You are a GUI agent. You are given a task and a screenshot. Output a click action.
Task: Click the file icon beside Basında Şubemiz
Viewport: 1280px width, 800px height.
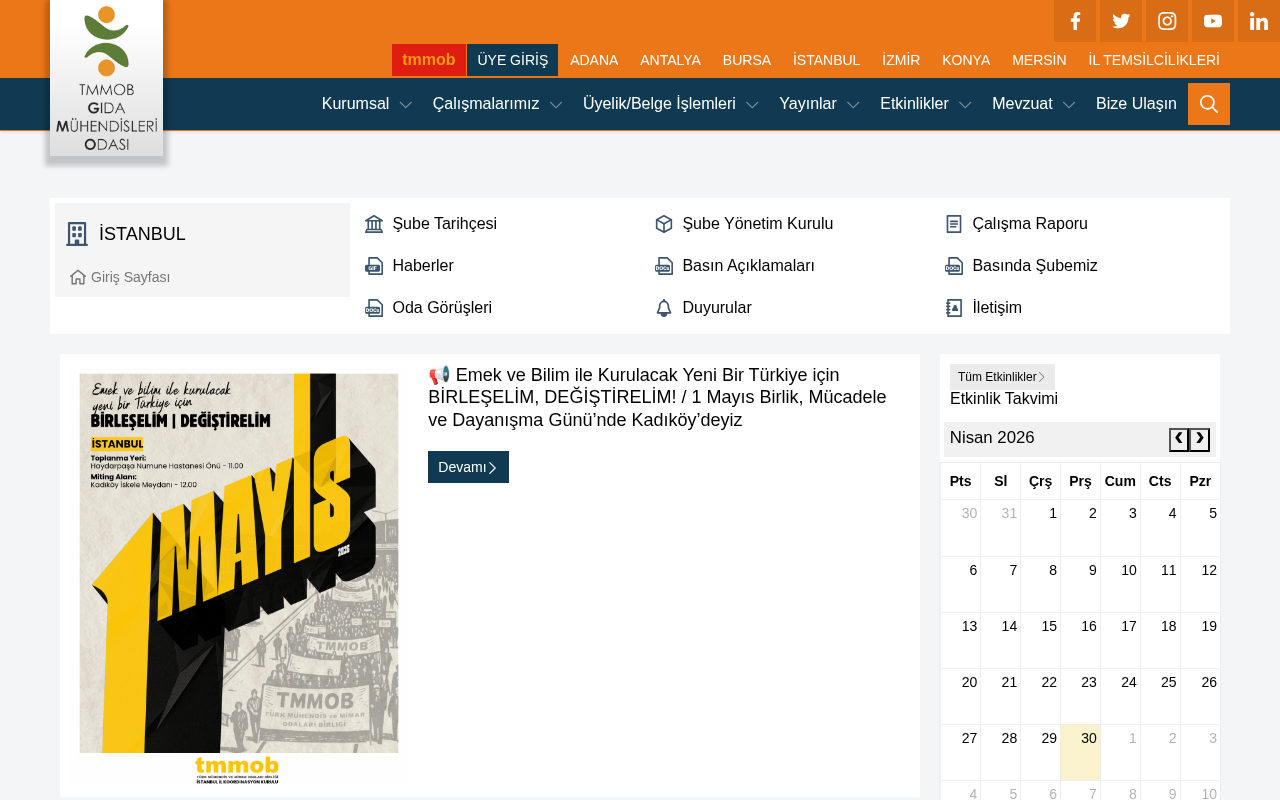(954, 266)
